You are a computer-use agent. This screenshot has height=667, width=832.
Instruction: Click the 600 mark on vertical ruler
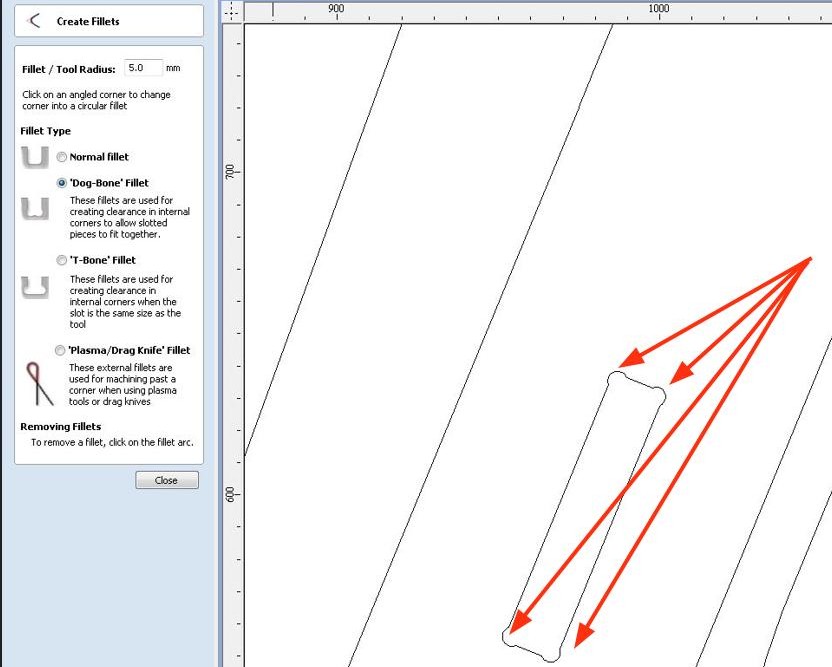coord(230,495)
